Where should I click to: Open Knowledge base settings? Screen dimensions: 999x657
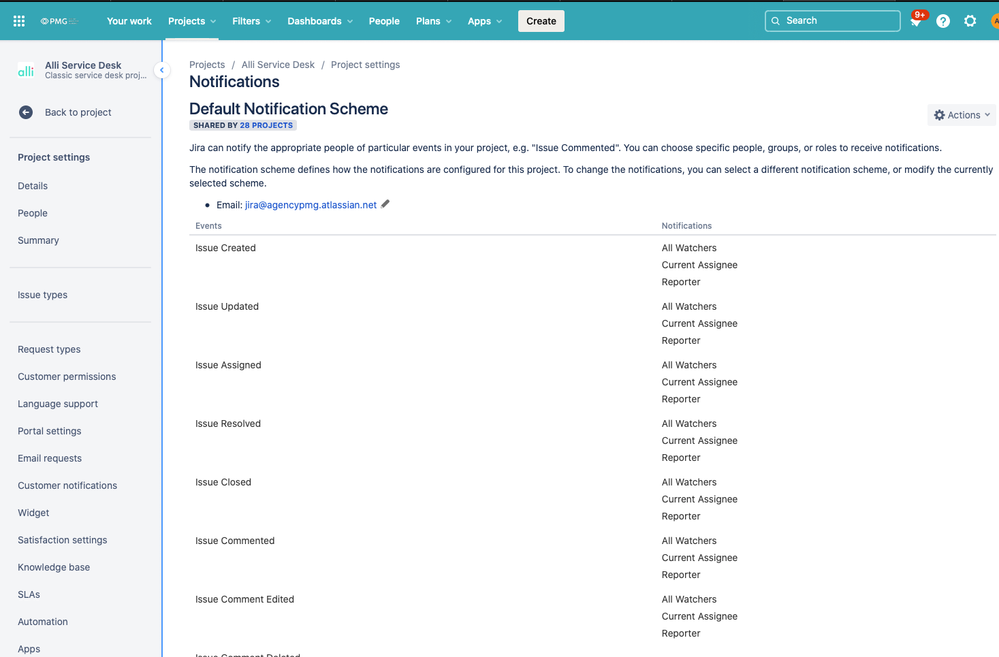[54, 567]
